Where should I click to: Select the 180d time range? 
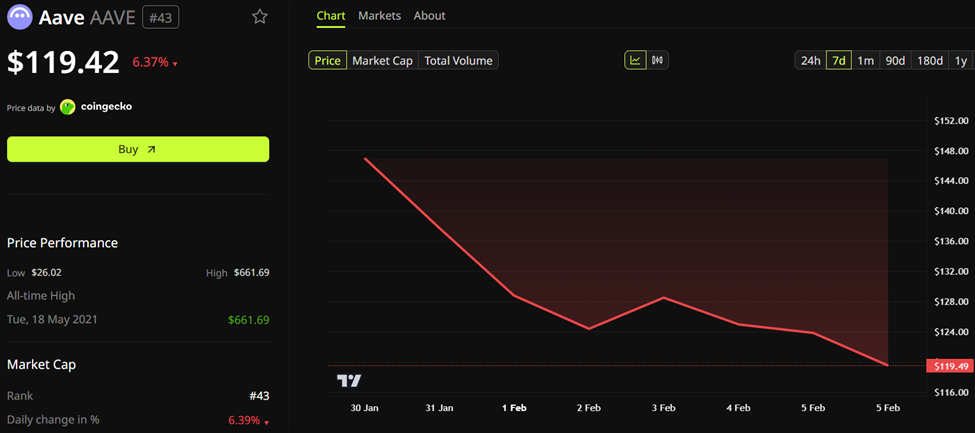click(930, 61)
